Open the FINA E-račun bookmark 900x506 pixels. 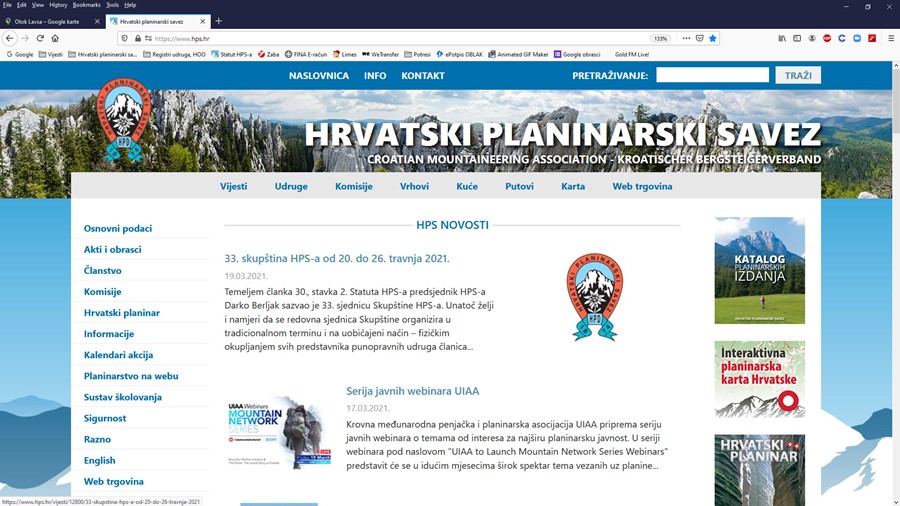pos(306,55)
